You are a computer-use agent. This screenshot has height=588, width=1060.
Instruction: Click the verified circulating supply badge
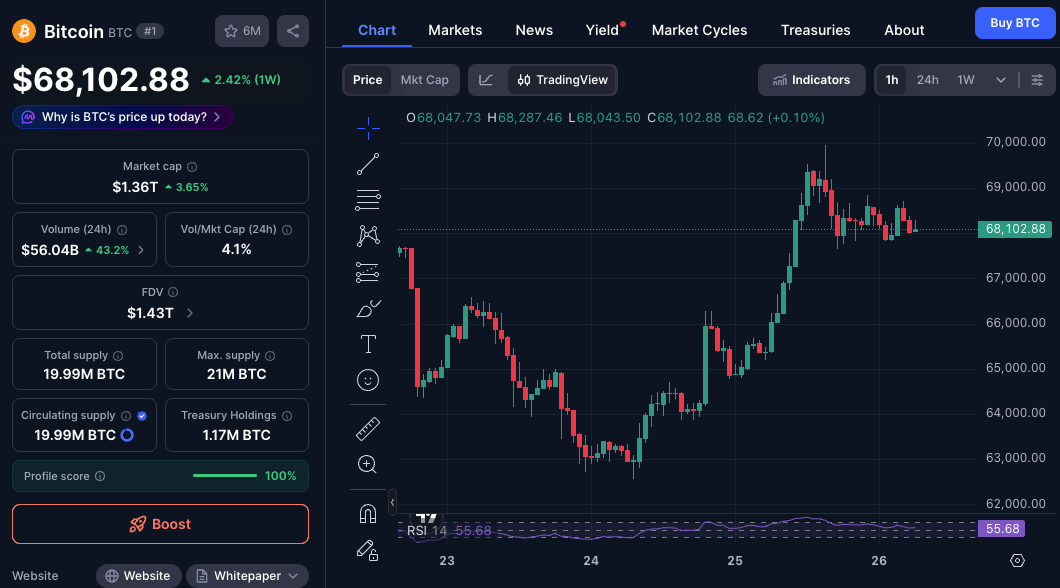142,416
